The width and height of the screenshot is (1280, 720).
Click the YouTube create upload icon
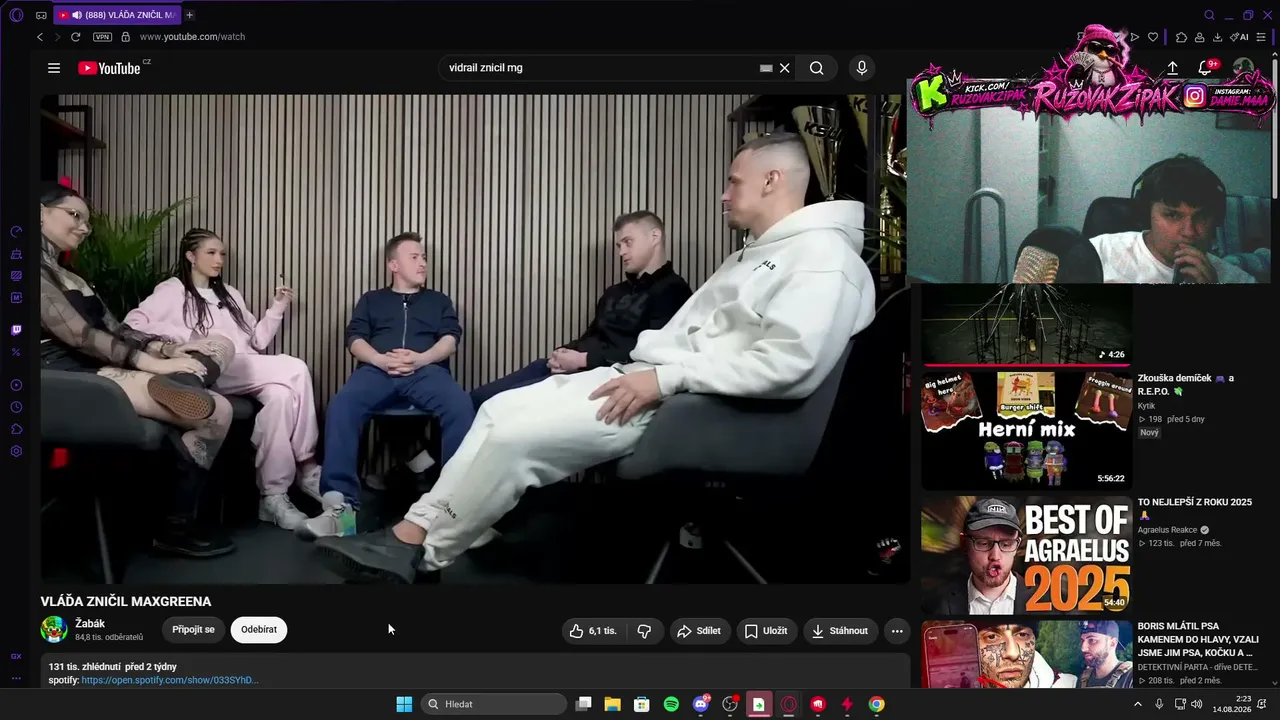tap(1172, 68)
